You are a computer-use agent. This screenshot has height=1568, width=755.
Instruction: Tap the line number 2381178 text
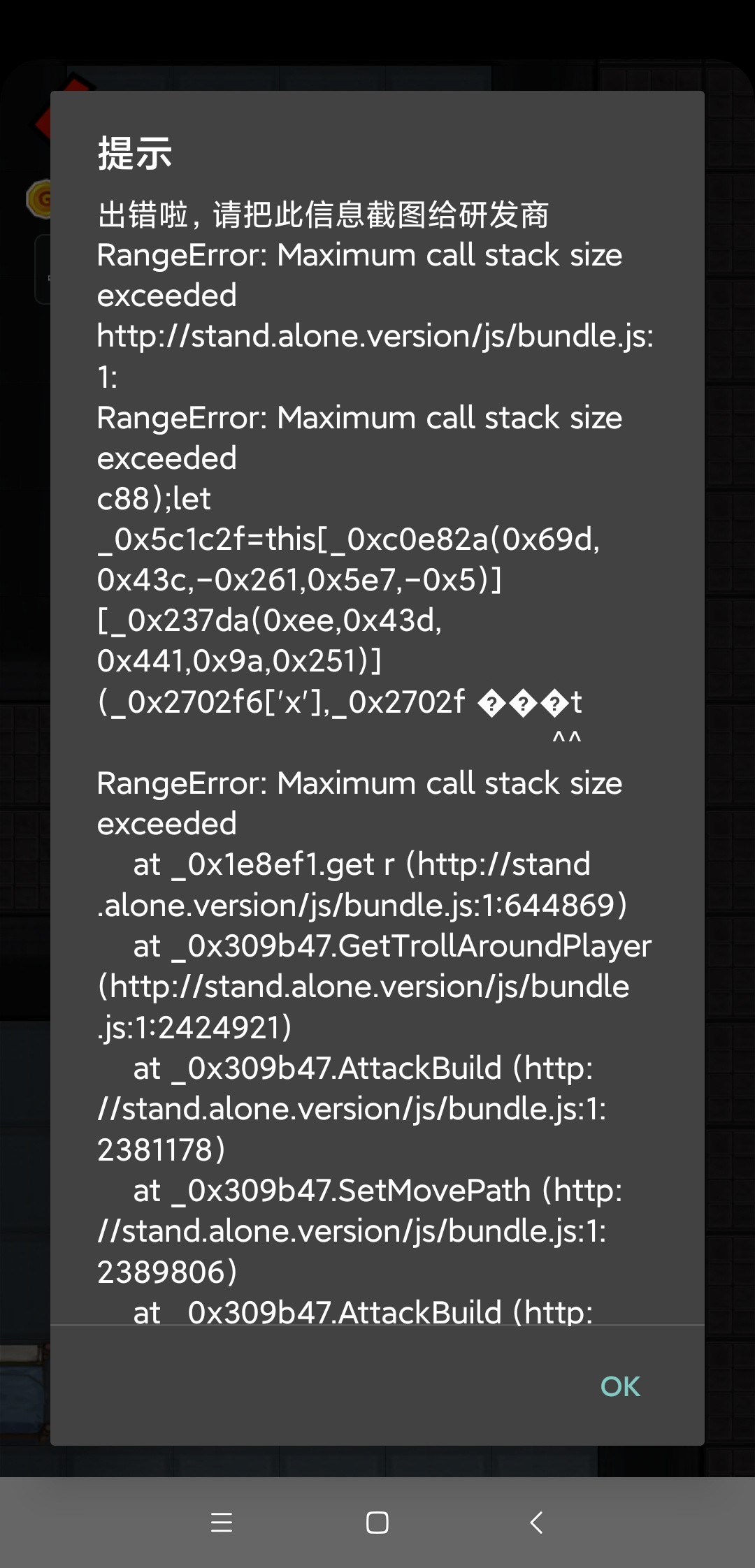(161, 1149)
